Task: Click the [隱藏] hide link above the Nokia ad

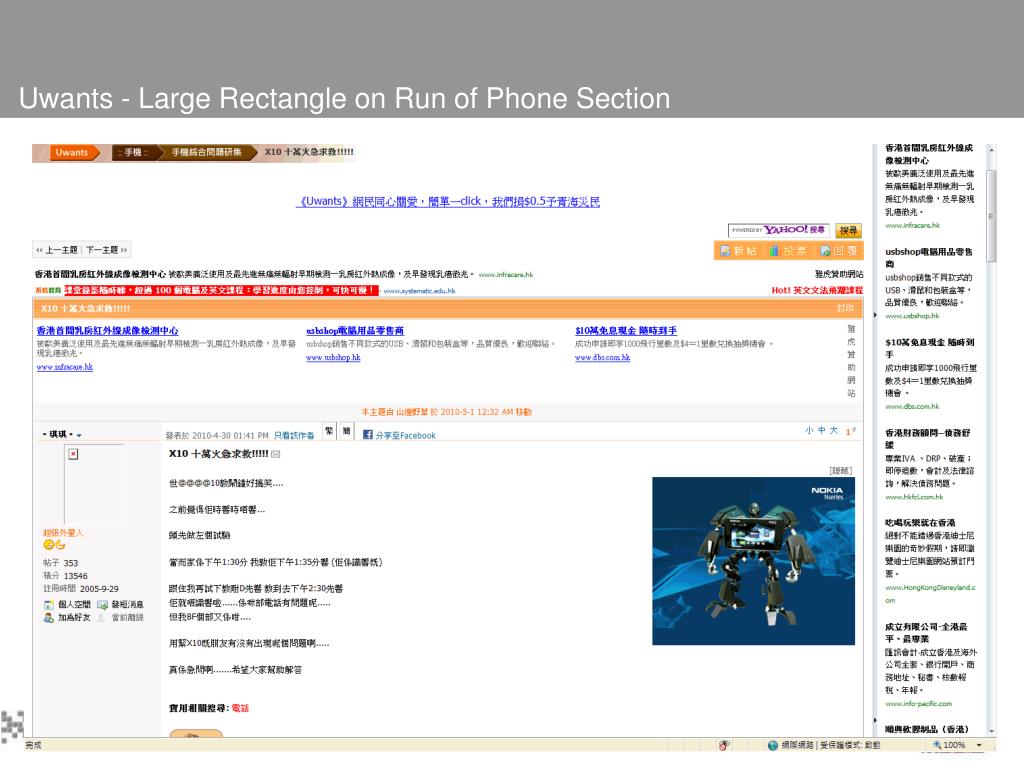Action: point(840,470)
